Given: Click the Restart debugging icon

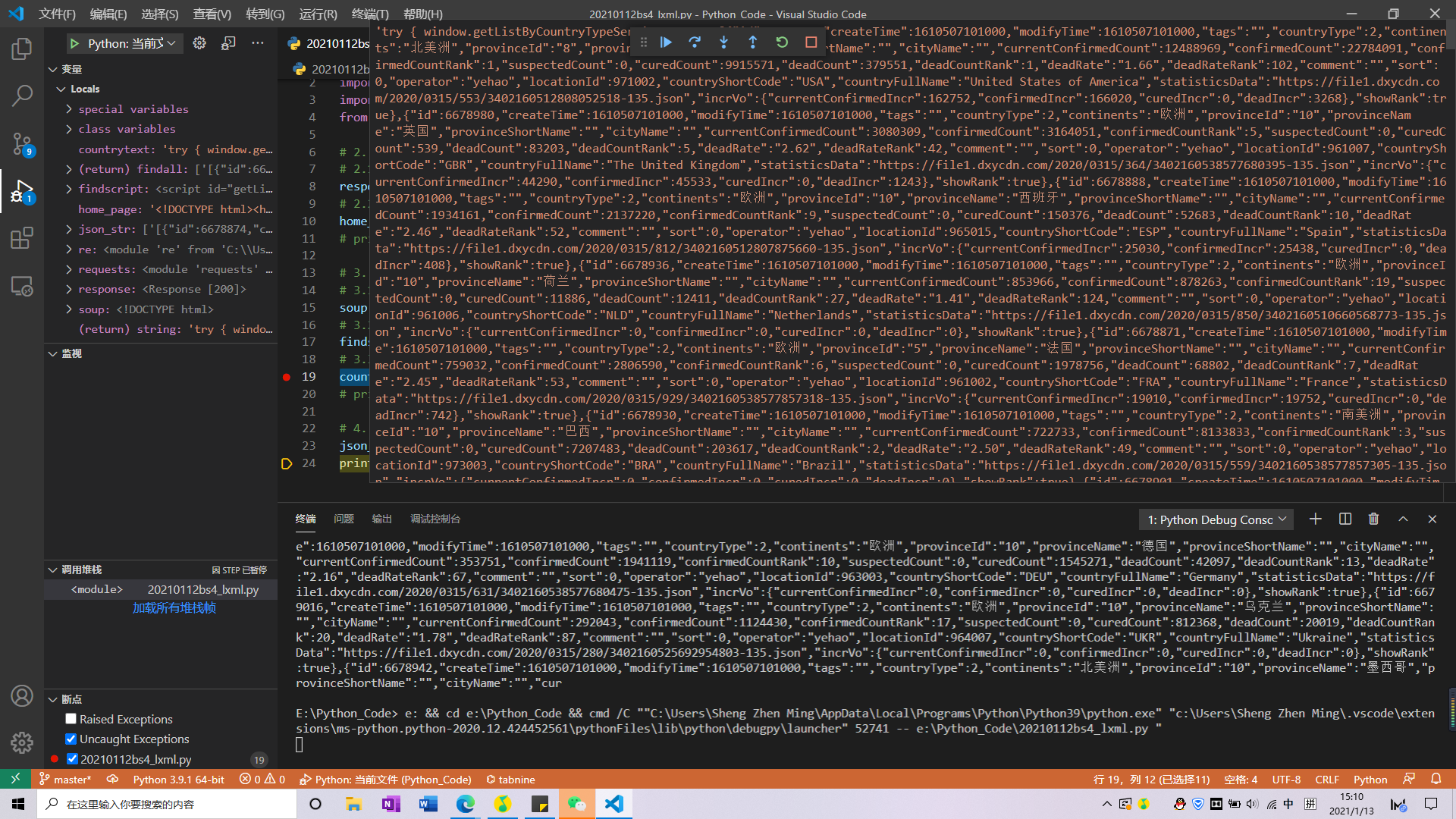Looking at the screenshot, I should tap(782, 42).
